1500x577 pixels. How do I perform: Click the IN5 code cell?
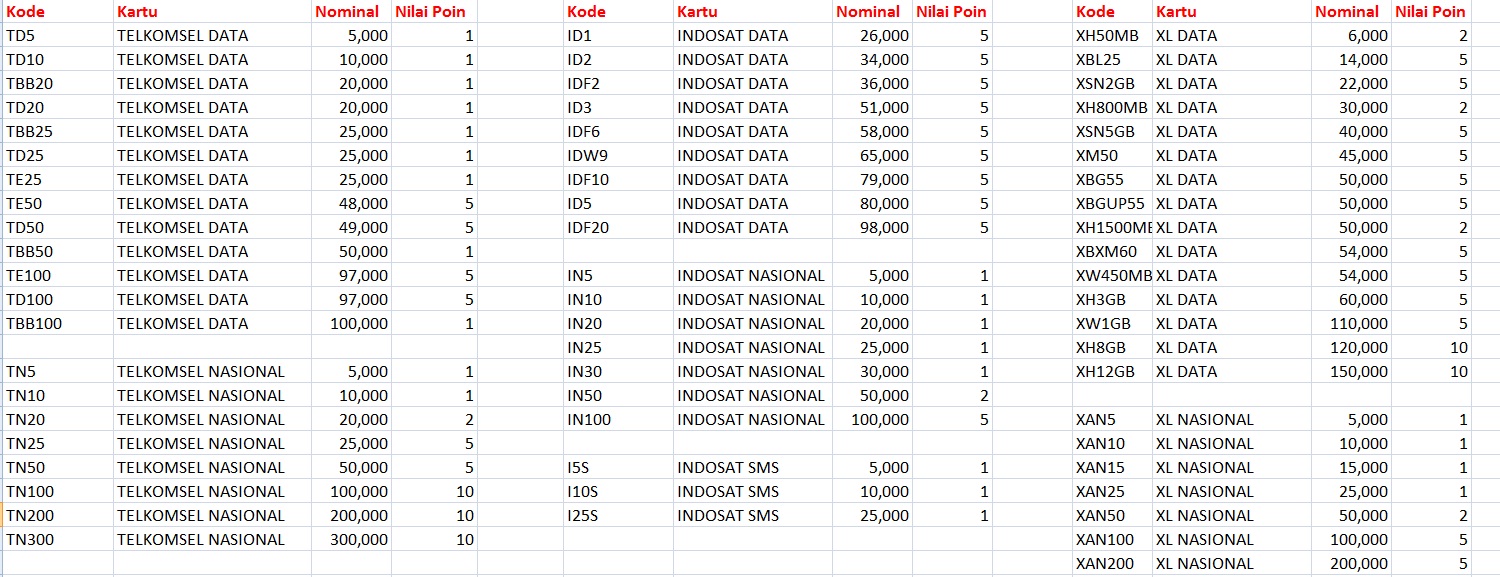point(618,275)
